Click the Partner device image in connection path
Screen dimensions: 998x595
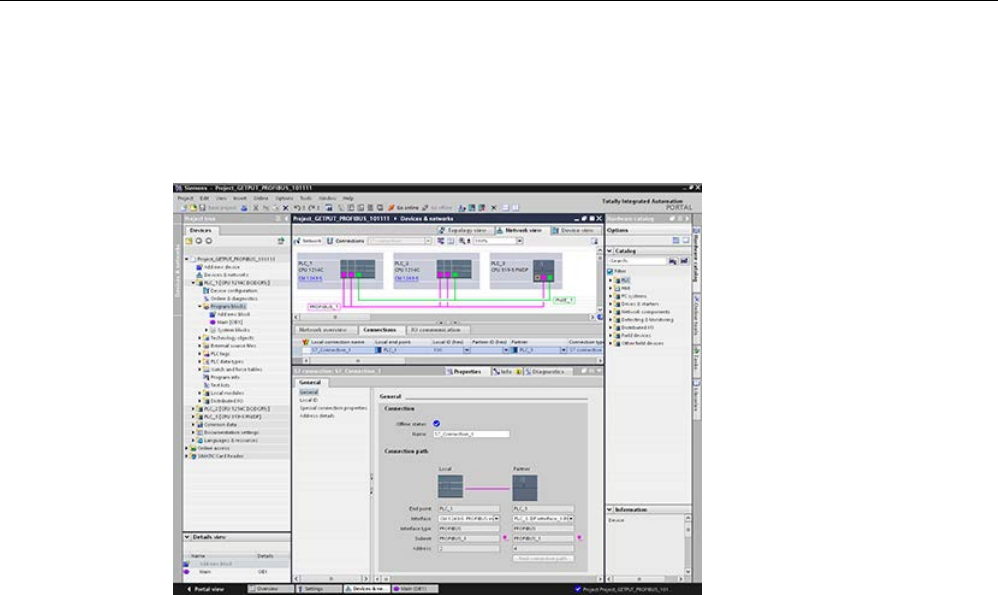525,487
